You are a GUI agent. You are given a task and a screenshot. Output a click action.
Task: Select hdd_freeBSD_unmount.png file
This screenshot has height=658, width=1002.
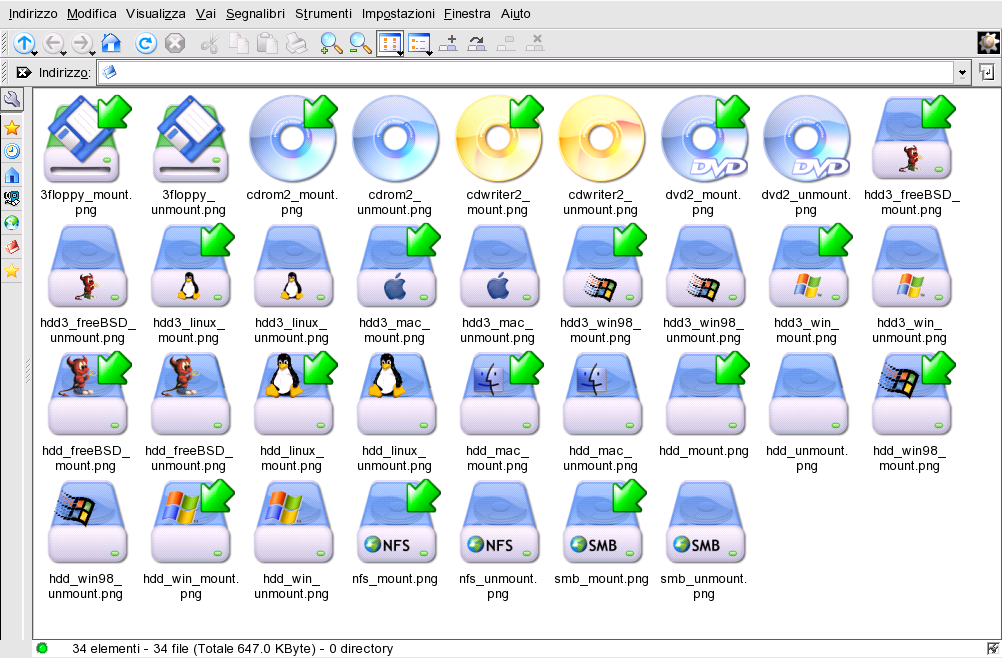coord(189,412)
